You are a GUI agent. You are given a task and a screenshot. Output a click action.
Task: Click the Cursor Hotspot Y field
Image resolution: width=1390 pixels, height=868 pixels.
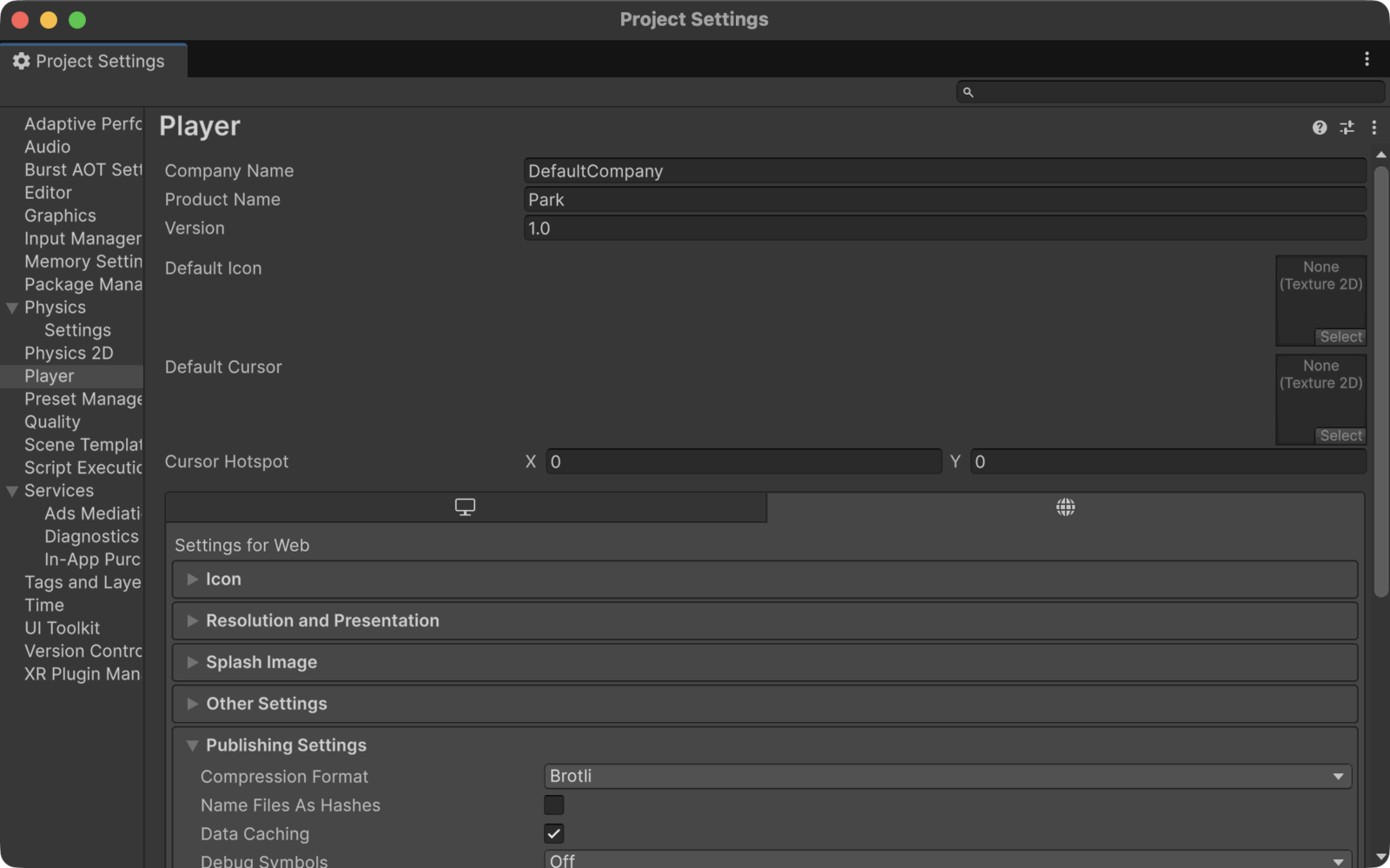pyautogui.click(x=1168, y=461)
